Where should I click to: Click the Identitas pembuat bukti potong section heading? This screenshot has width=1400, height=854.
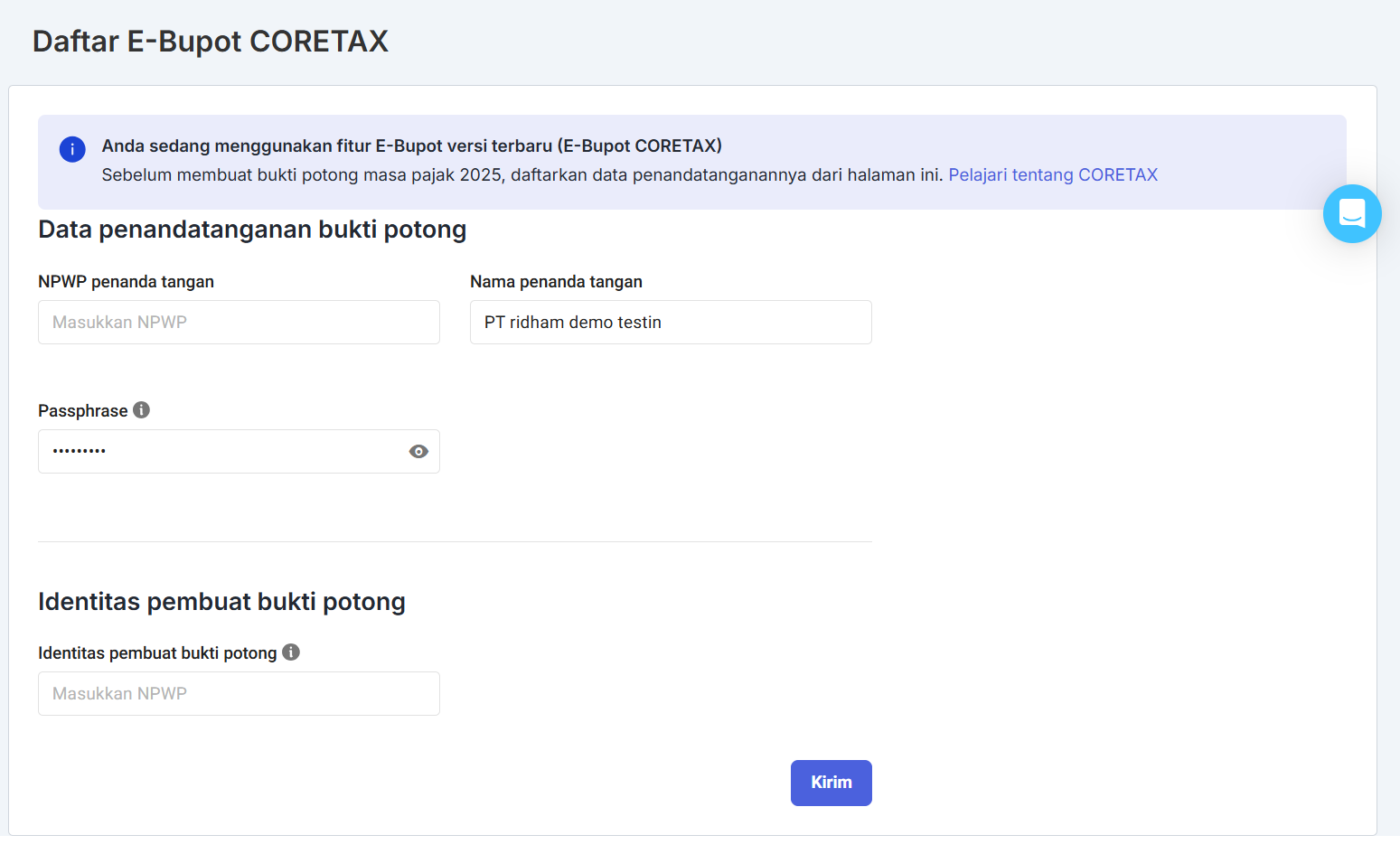coord(221,602)
